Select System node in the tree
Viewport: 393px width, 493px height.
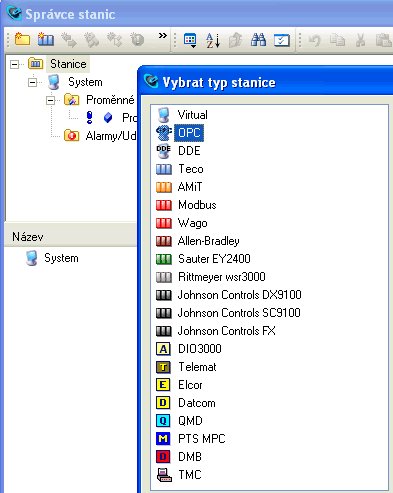(85, 82)
